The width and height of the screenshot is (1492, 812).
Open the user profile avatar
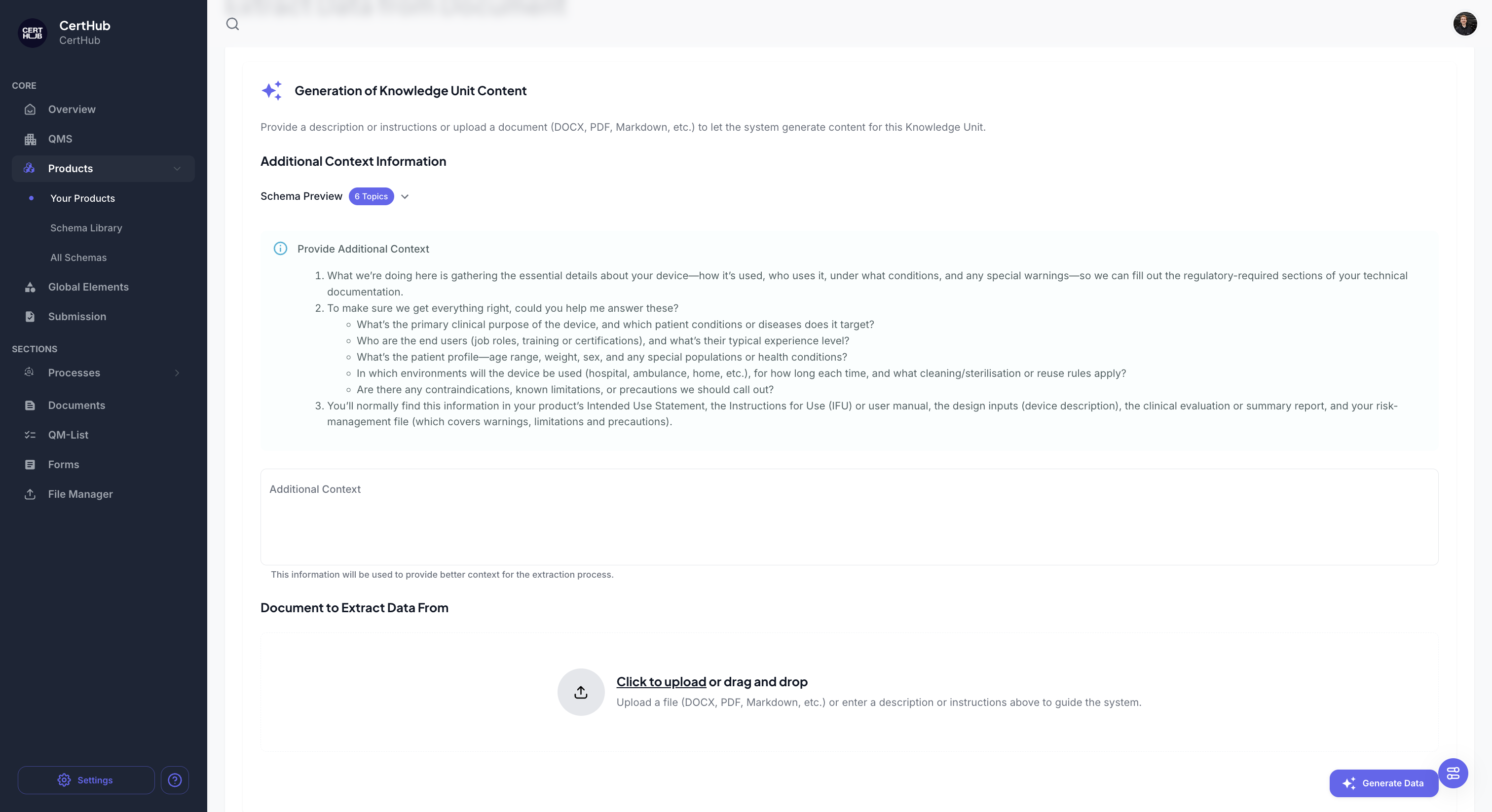(1464, 24)
